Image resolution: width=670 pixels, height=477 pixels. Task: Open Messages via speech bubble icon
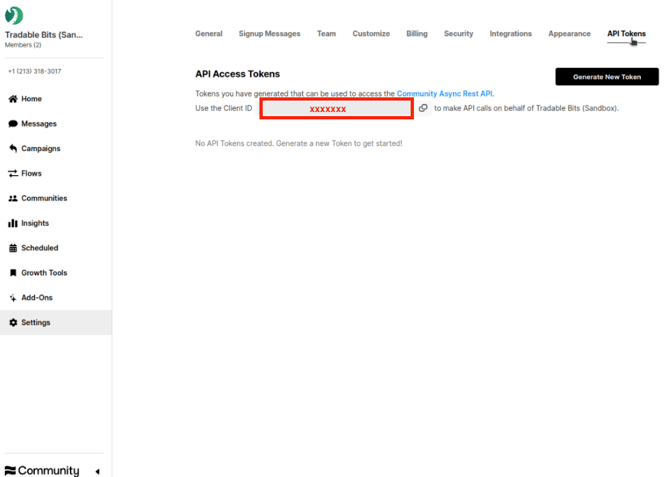[x=13, y=124]
